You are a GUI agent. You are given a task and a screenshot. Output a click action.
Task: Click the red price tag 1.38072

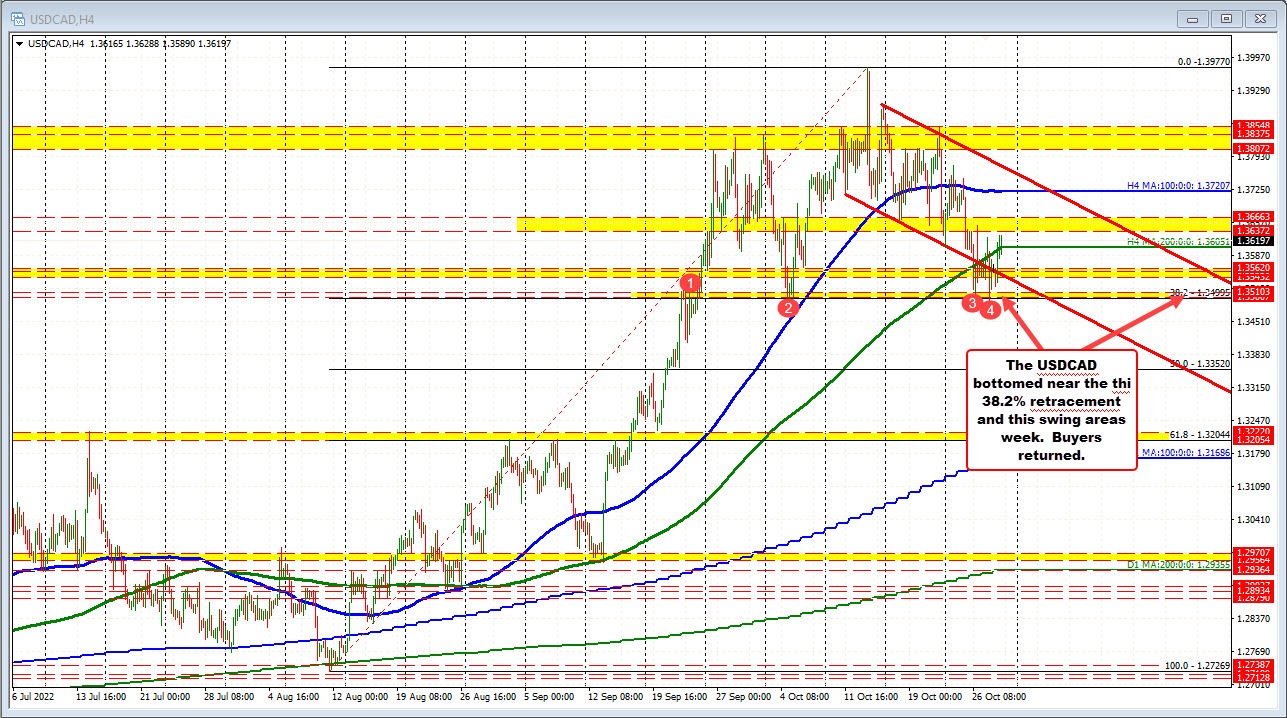pyautogui.click(x=1252, y=148)
